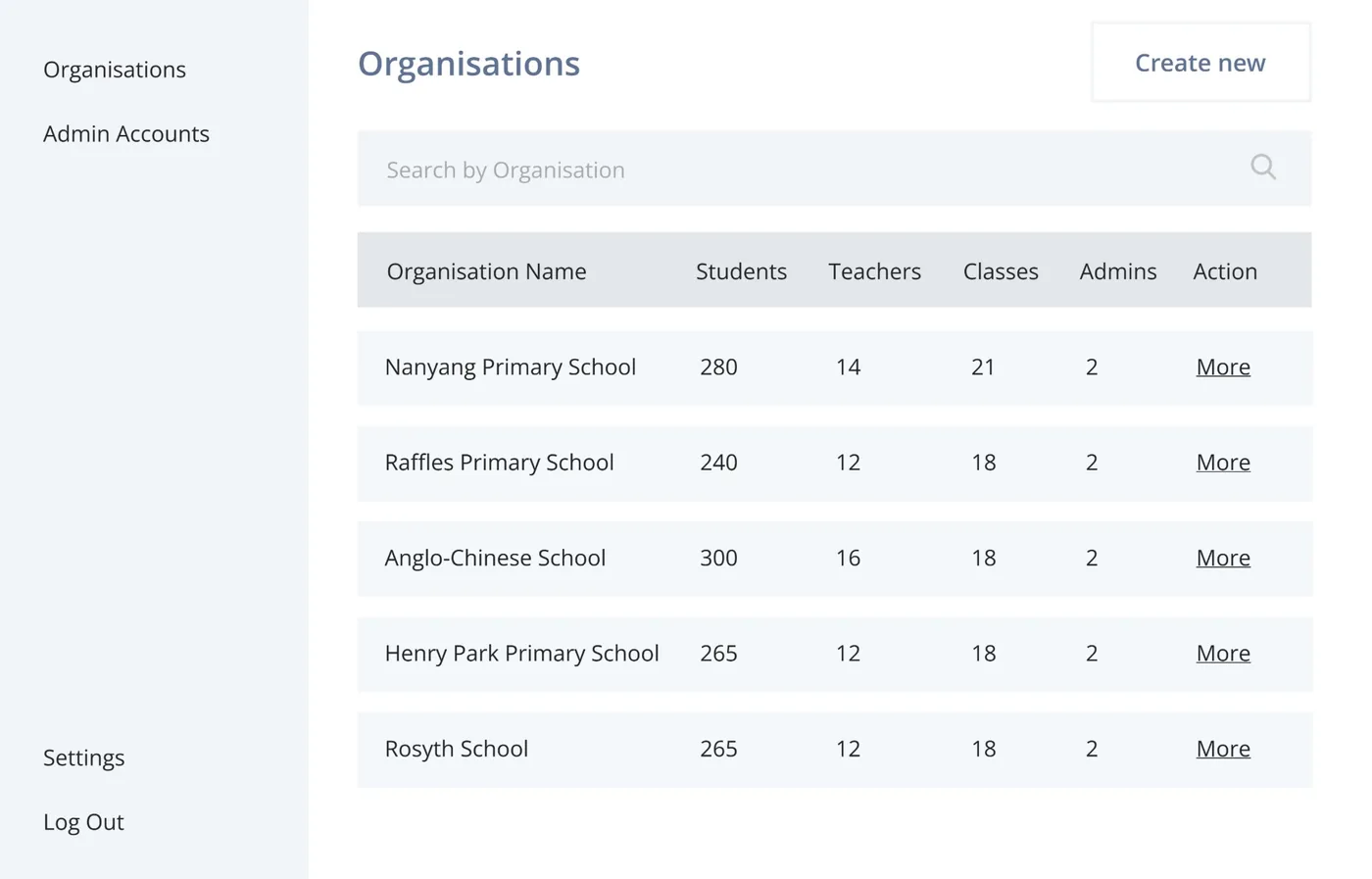Image resolution: width=1372 pixels, height=879 pixels.
Task: Click the 16 teachers value
Action: click(849, 558)
